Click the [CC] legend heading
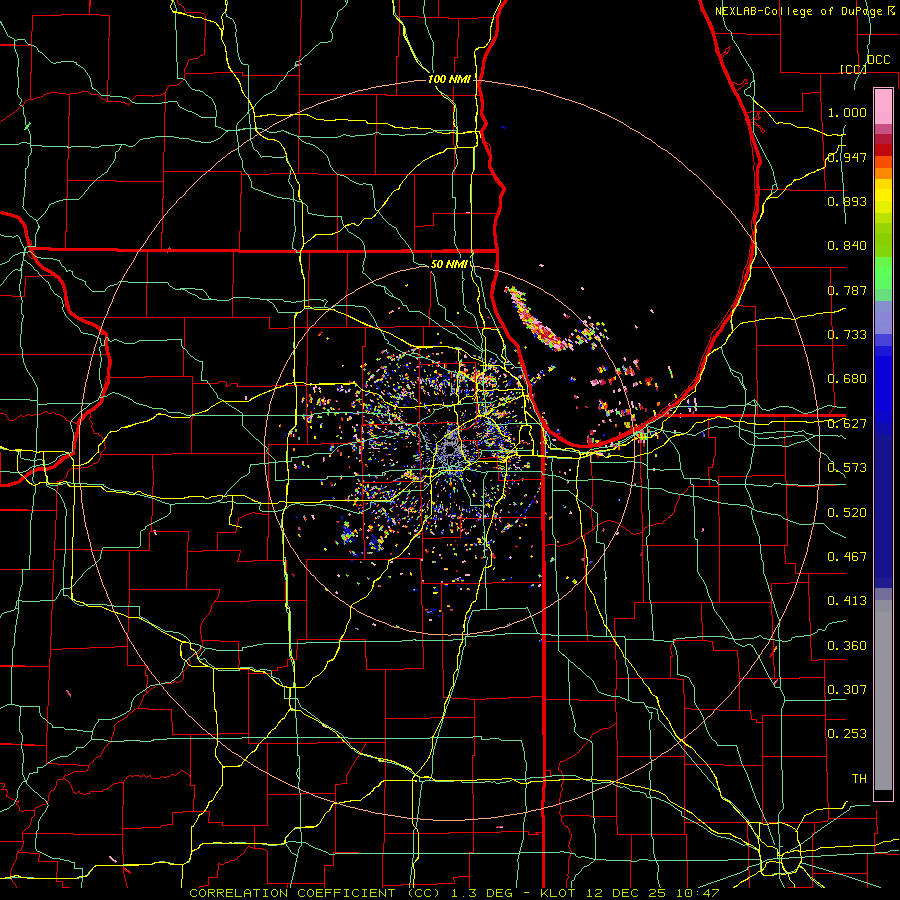The height and width of the screenshot is (900, 900). coord(853,69)
